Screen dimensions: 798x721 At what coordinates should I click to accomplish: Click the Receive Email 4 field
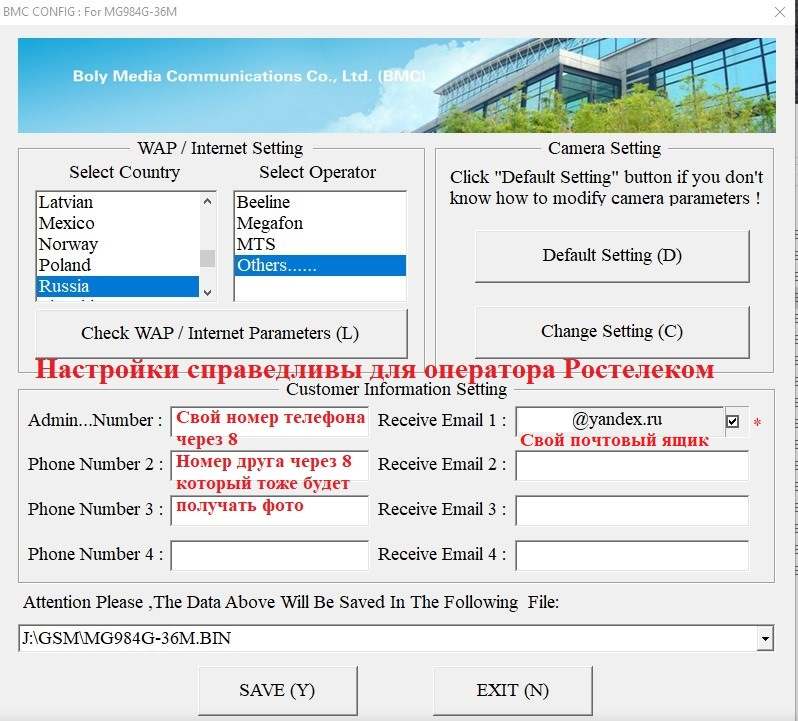[x=632, y=555]
